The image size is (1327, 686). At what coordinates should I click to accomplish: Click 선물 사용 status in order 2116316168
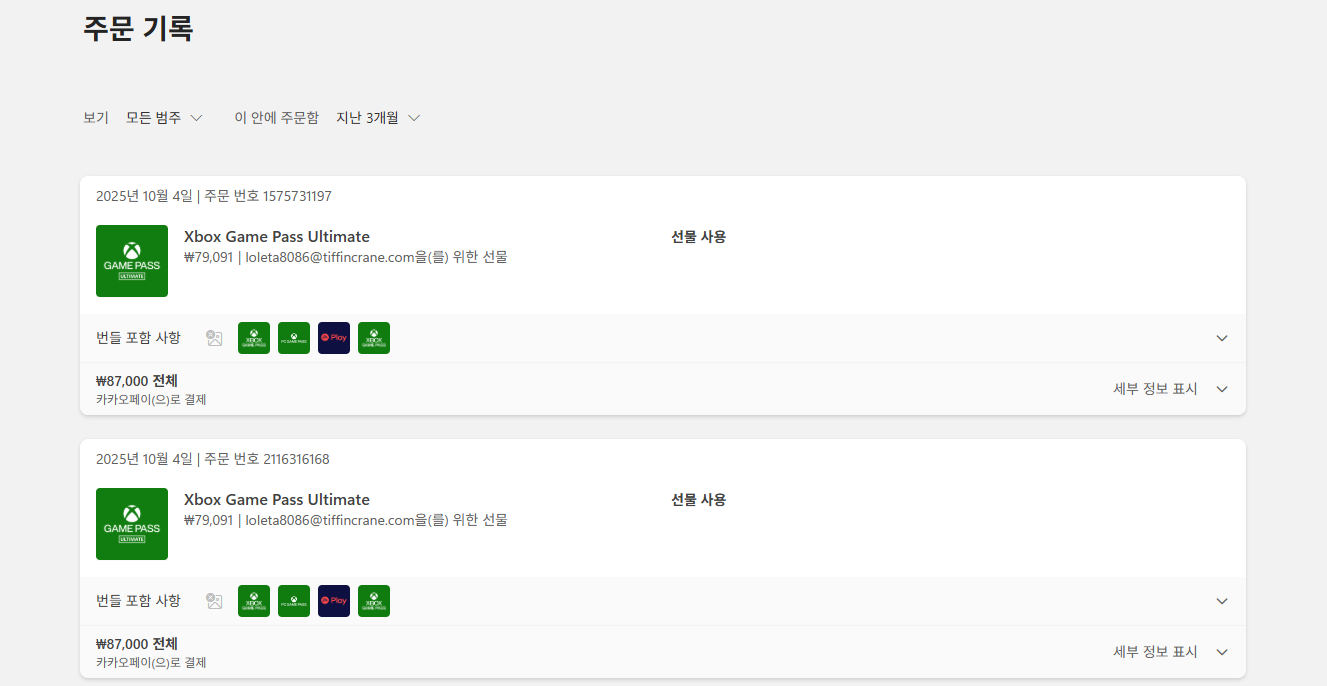pos(699,500)
